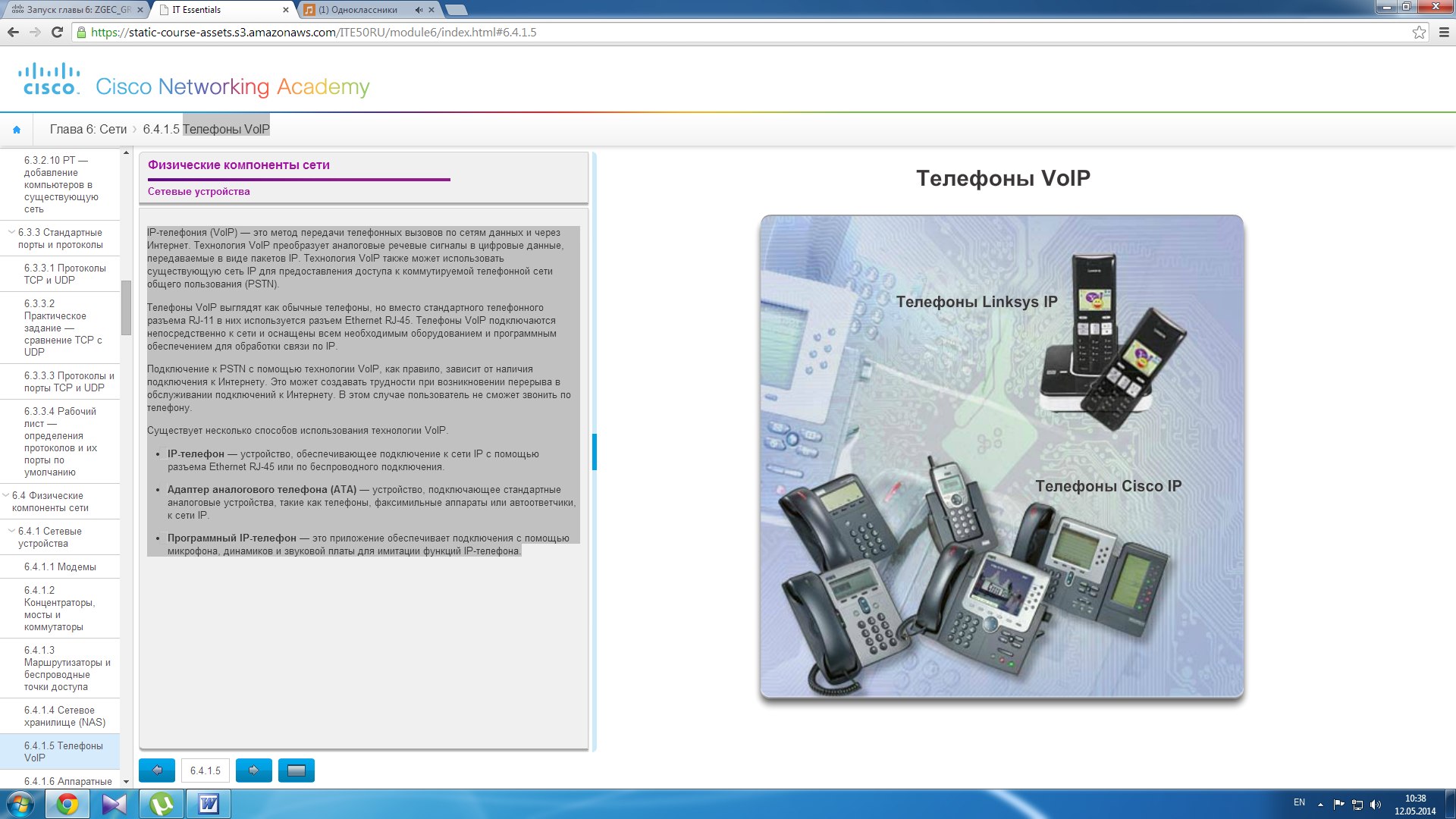Image resolution: width=1456 pixels, height=819 pixels.
Task: Click the network icon in system tray
Action: (x=1357, y=805)
